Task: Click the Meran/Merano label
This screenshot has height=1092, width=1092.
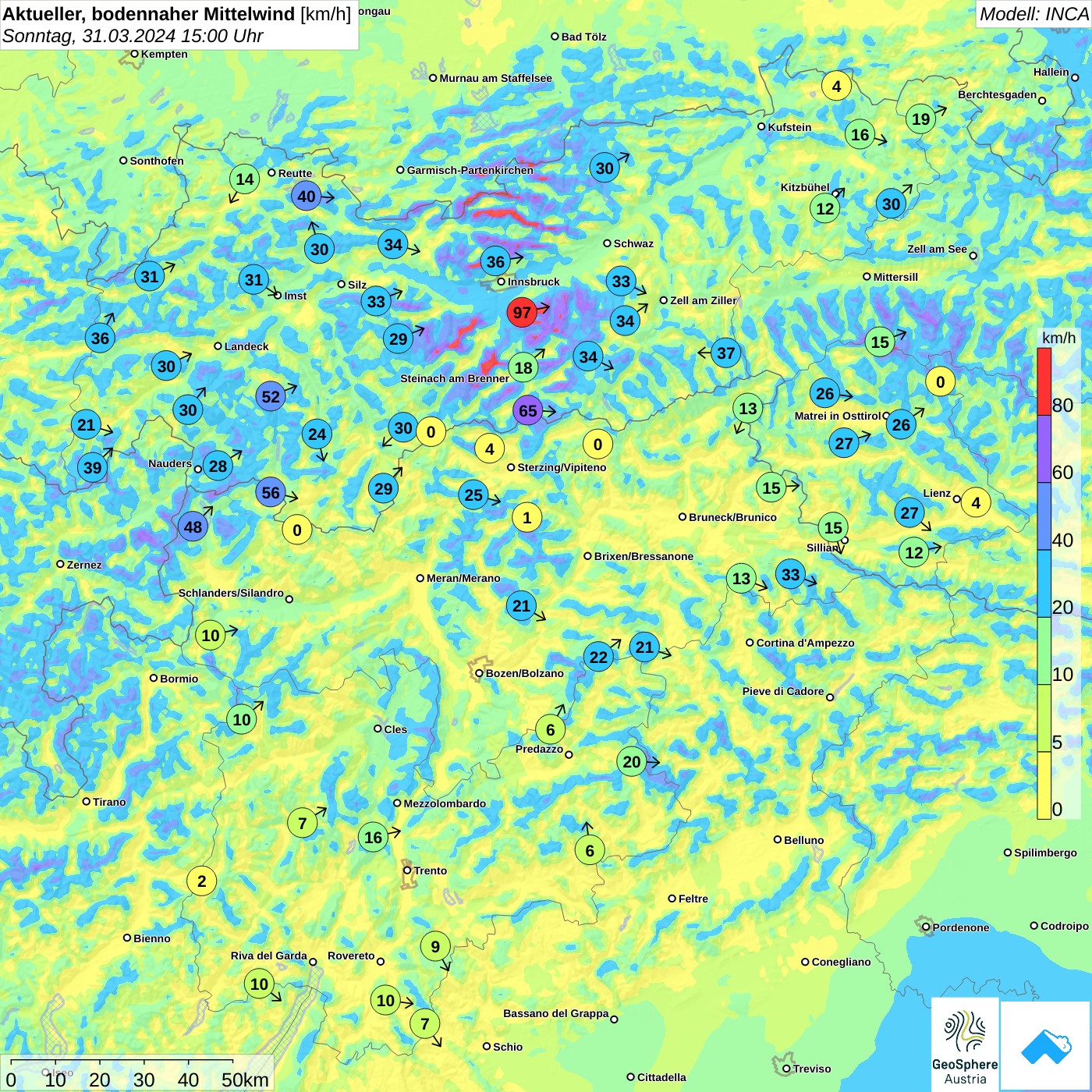Action: coord(463,578)
